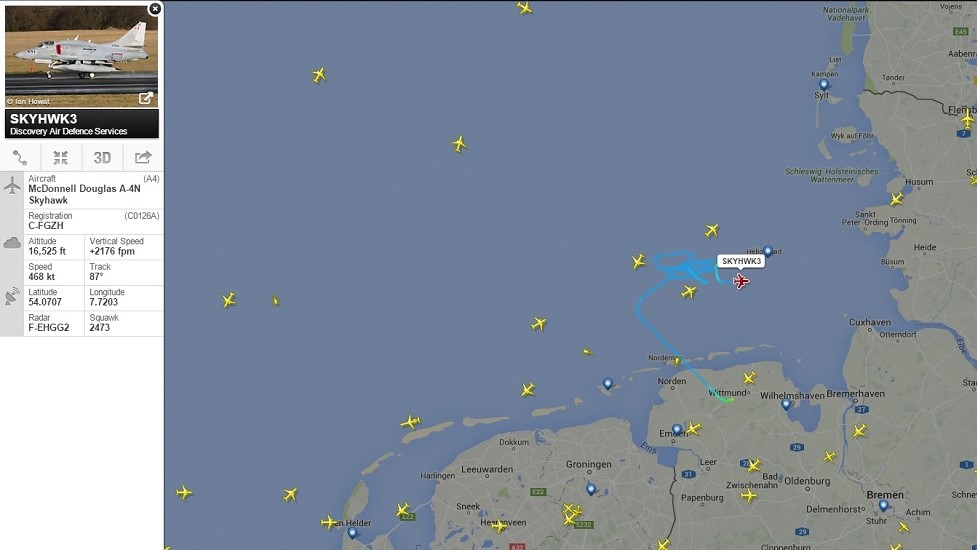Select the airport pin near Emden
The image size is (977, 550).
[677, 430]
